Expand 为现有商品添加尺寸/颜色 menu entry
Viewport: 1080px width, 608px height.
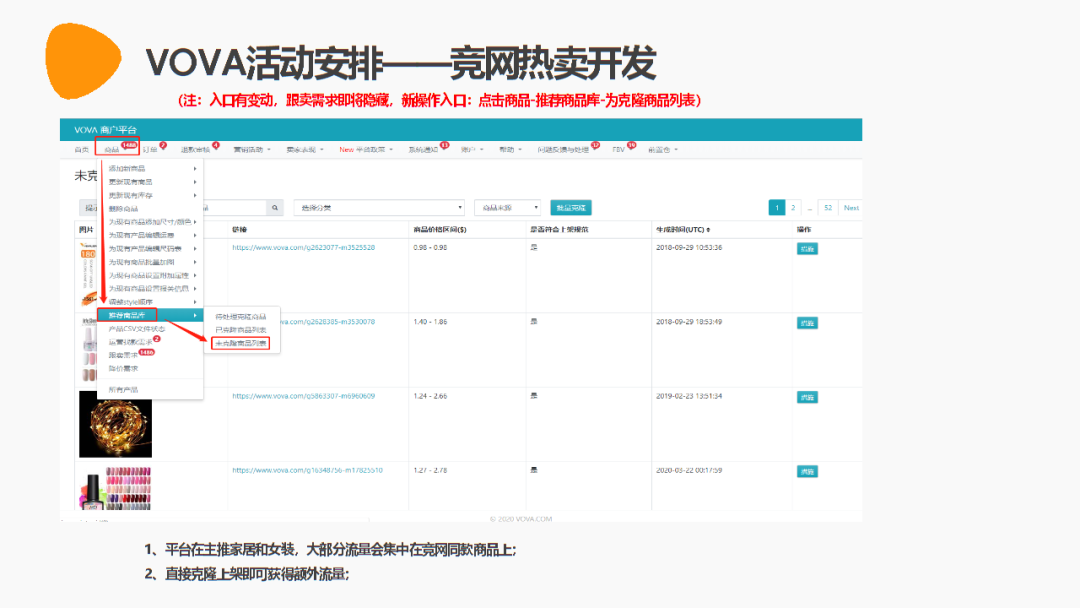[151, 222]
